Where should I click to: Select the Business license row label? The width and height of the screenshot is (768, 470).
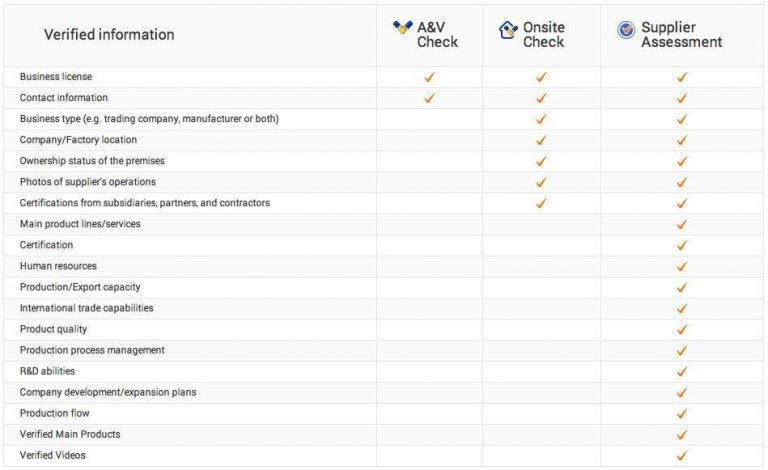pyautogui.click(x=56, y=77)
